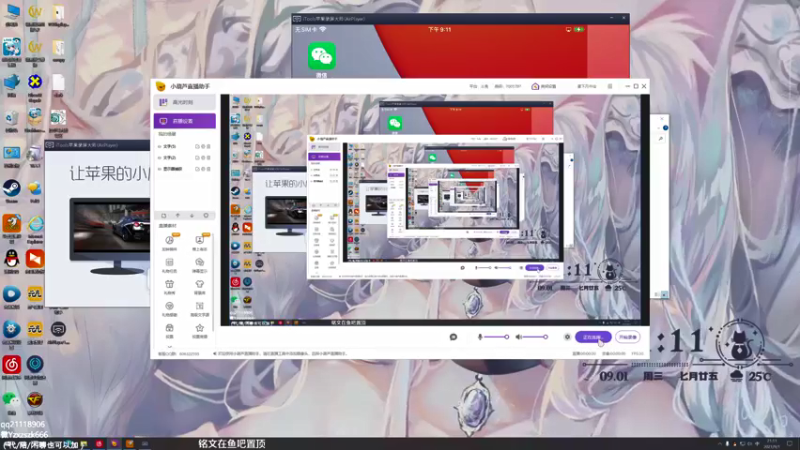Open the text-frame material widget
This screenshot has height=450, width=800.
pyautogui.click(x=199, y=308)
